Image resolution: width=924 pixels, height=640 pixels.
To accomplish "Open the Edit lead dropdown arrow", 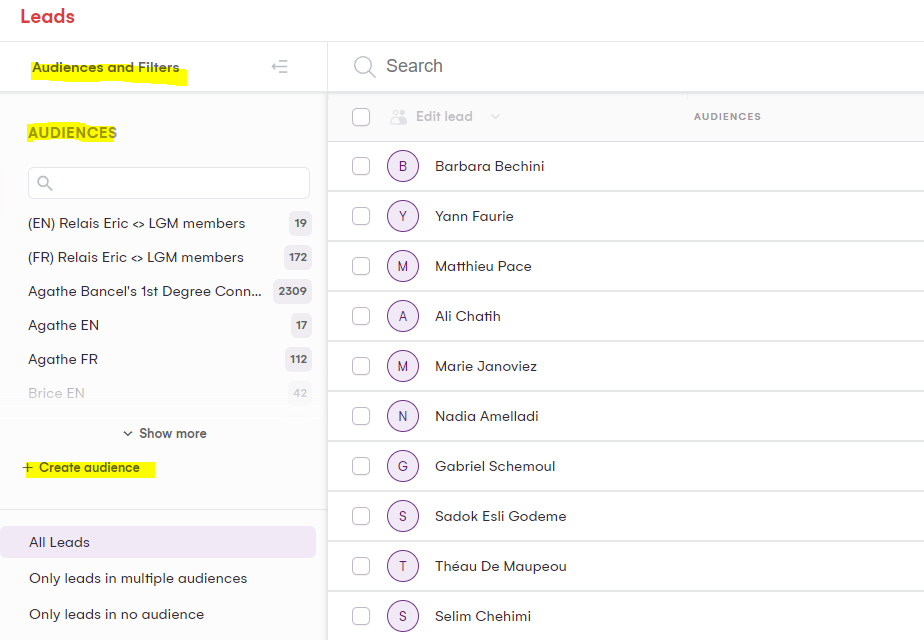I will tap(495, 117).
